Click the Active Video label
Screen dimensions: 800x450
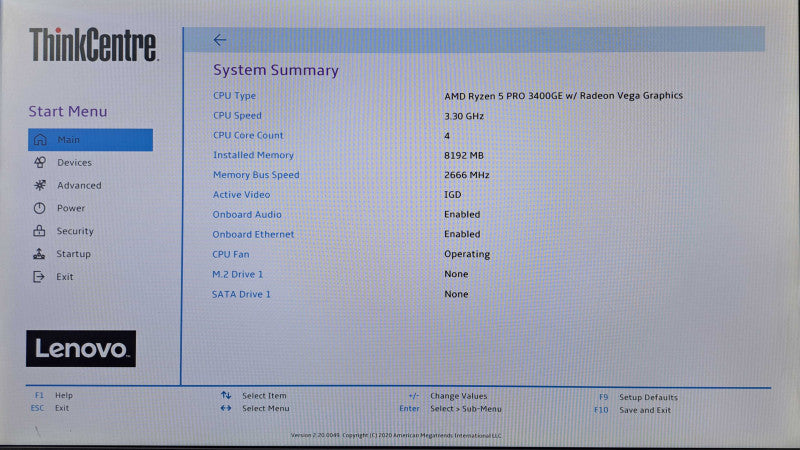[x=241, y=194]
